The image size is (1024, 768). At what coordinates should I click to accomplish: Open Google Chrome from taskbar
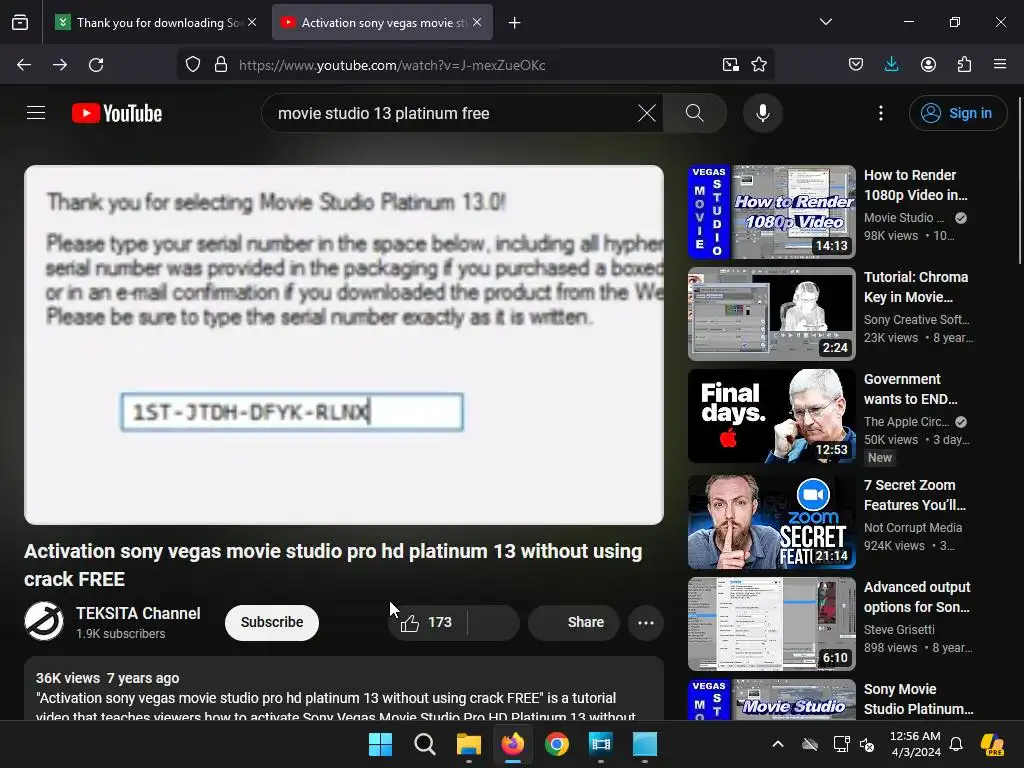(557, 744)
